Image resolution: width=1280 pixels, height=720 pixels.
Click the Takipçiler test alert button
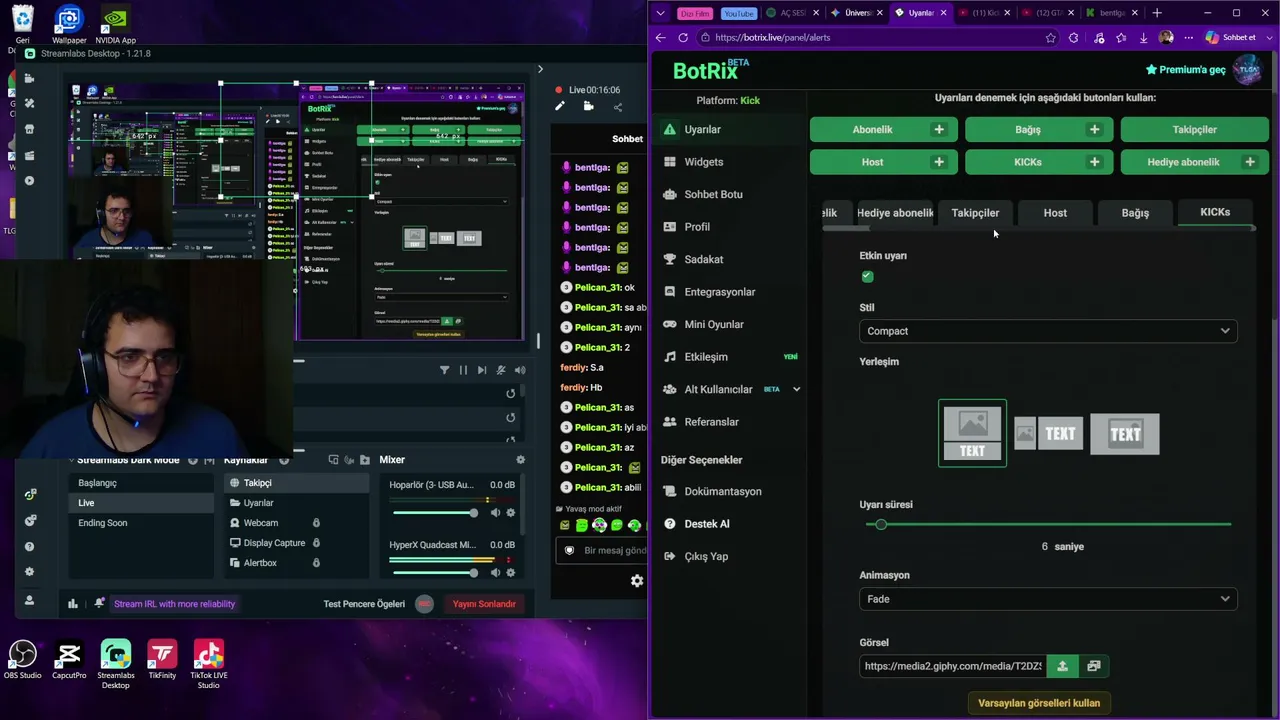point(1195,130)
